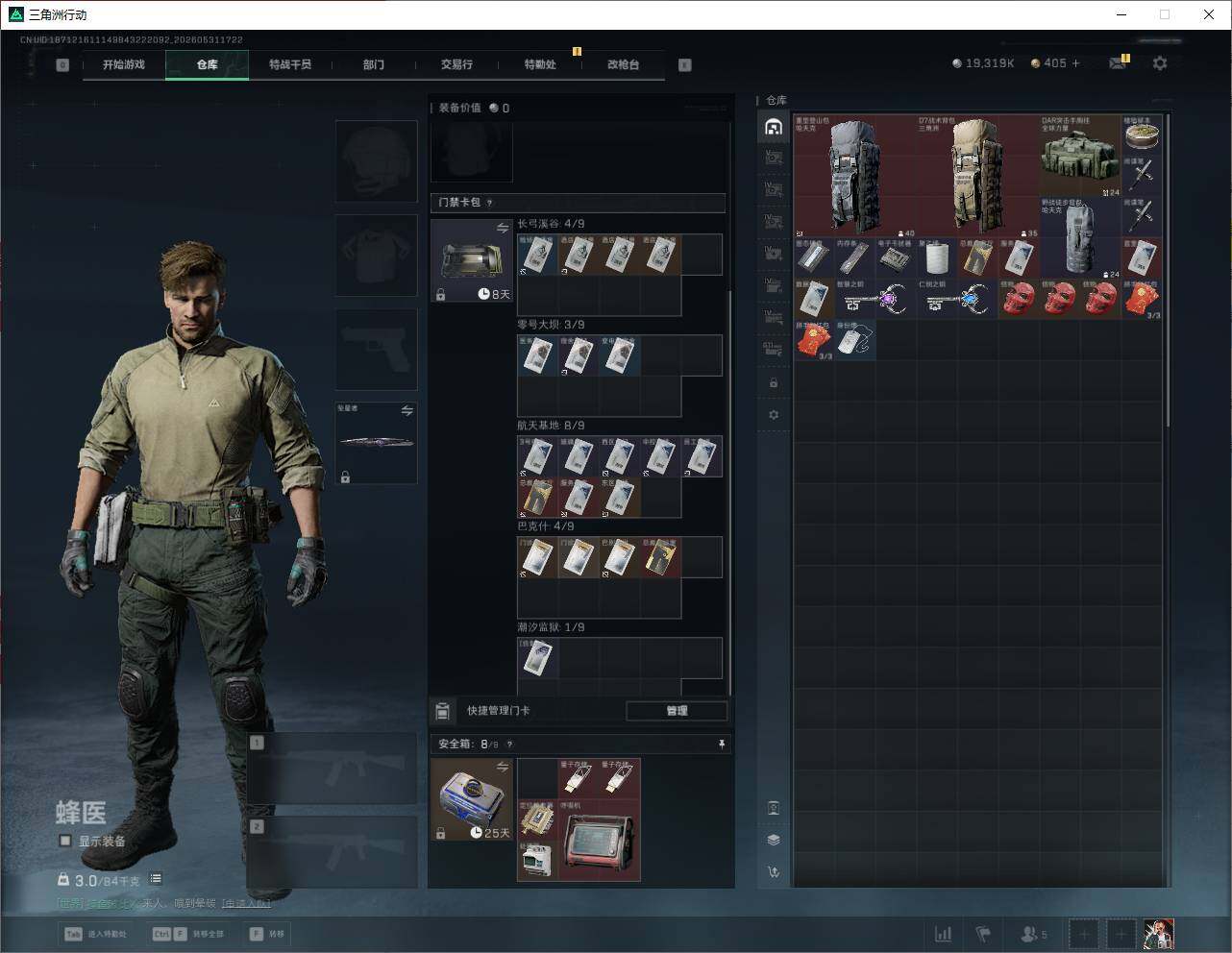Image resolution: width=1232 pixels, height=953 pixels.
Task: Click the key card case with 8天 timer
Action: click(472, 260)
